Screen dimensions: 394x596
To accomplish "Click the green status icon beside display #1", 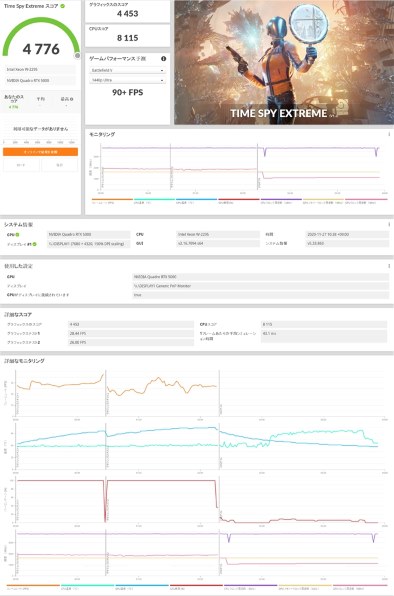I will pyautogui.click(x=35, y=244).
